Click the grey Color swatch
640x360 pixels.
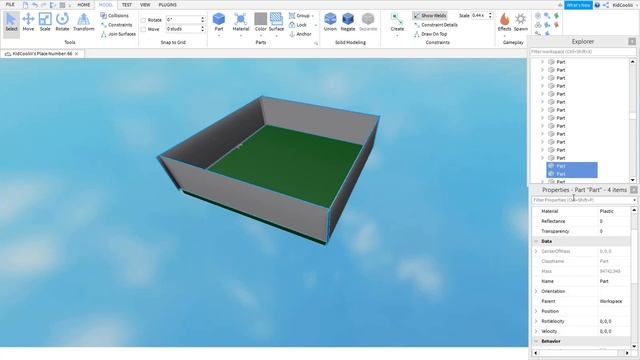pos(260,19)
